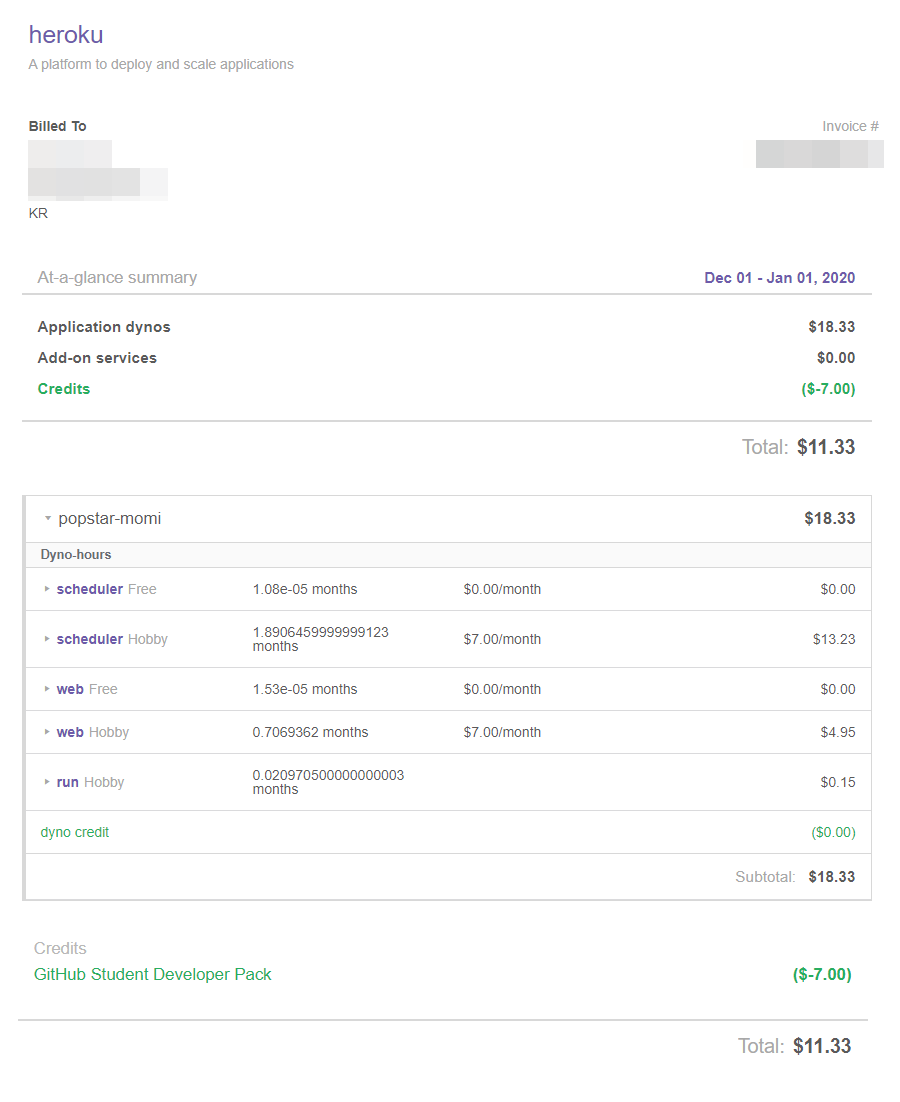Select the heroku tagline text
Viewport: 900px width, 1102px height.
tap(161, 64)
